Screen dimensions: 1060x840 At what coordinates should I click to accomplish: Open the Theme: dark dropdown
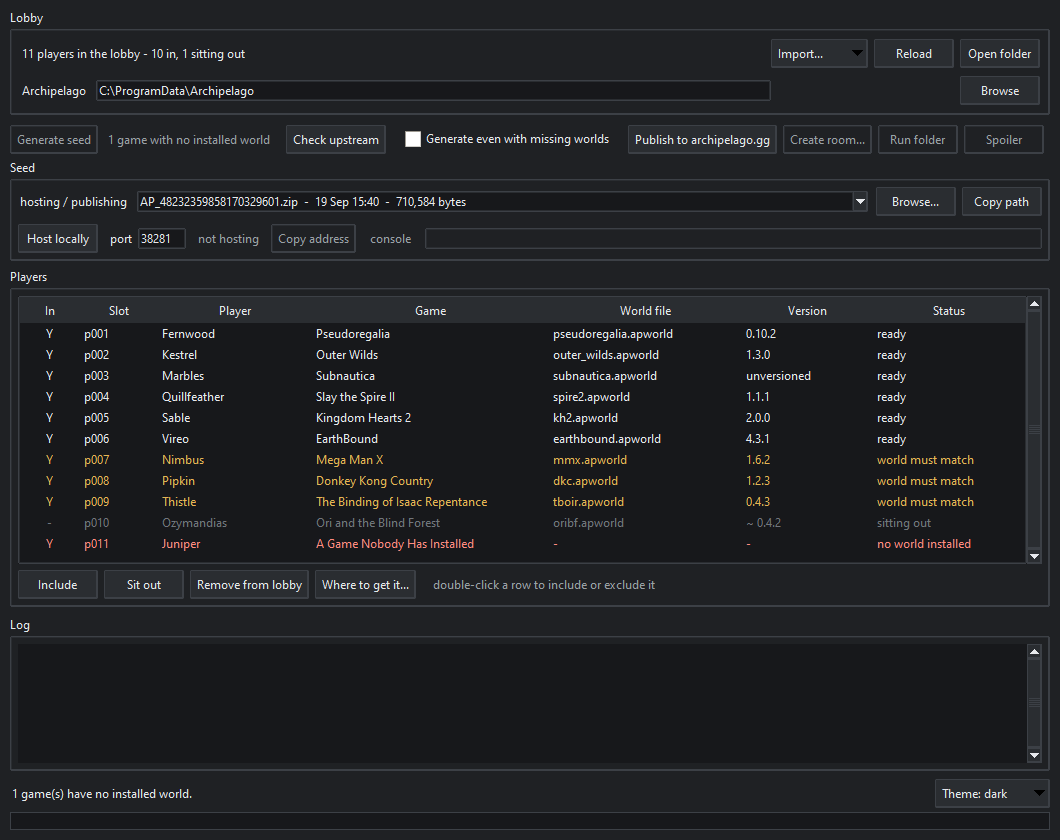992,793
